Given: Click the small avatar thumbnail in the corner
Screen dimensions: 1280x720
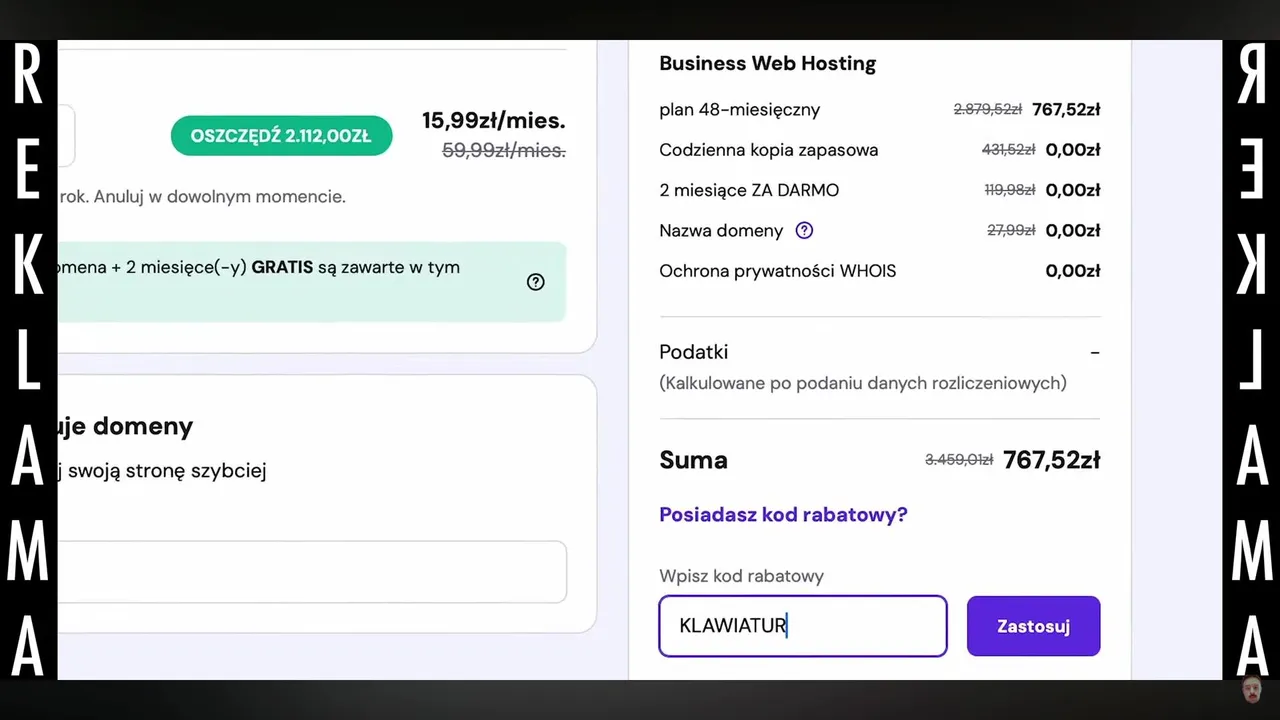Looking at the screenshot, I should (x=1251, y=689).
